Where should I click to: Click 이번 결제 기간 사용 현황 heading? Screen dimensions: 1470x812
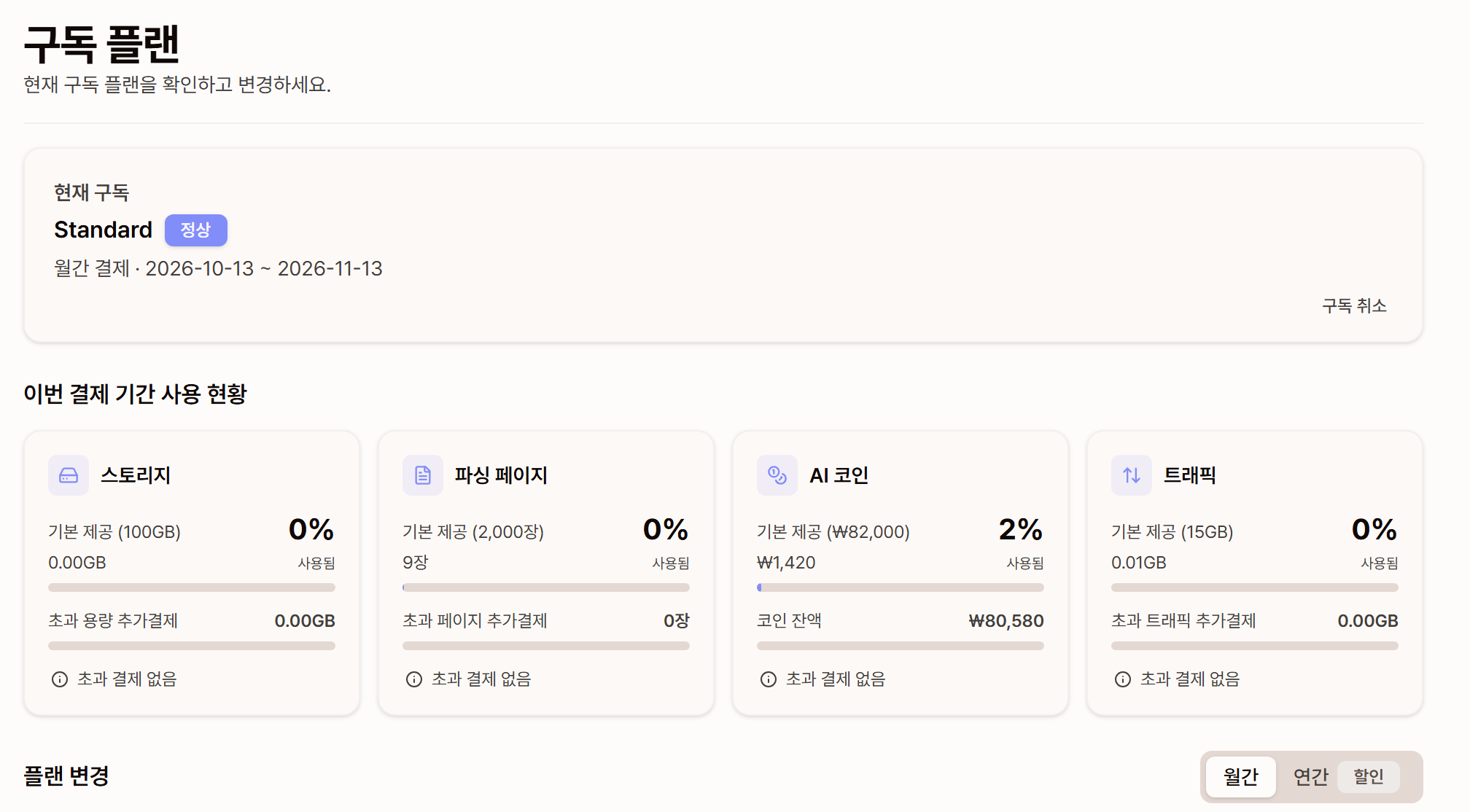135,394
